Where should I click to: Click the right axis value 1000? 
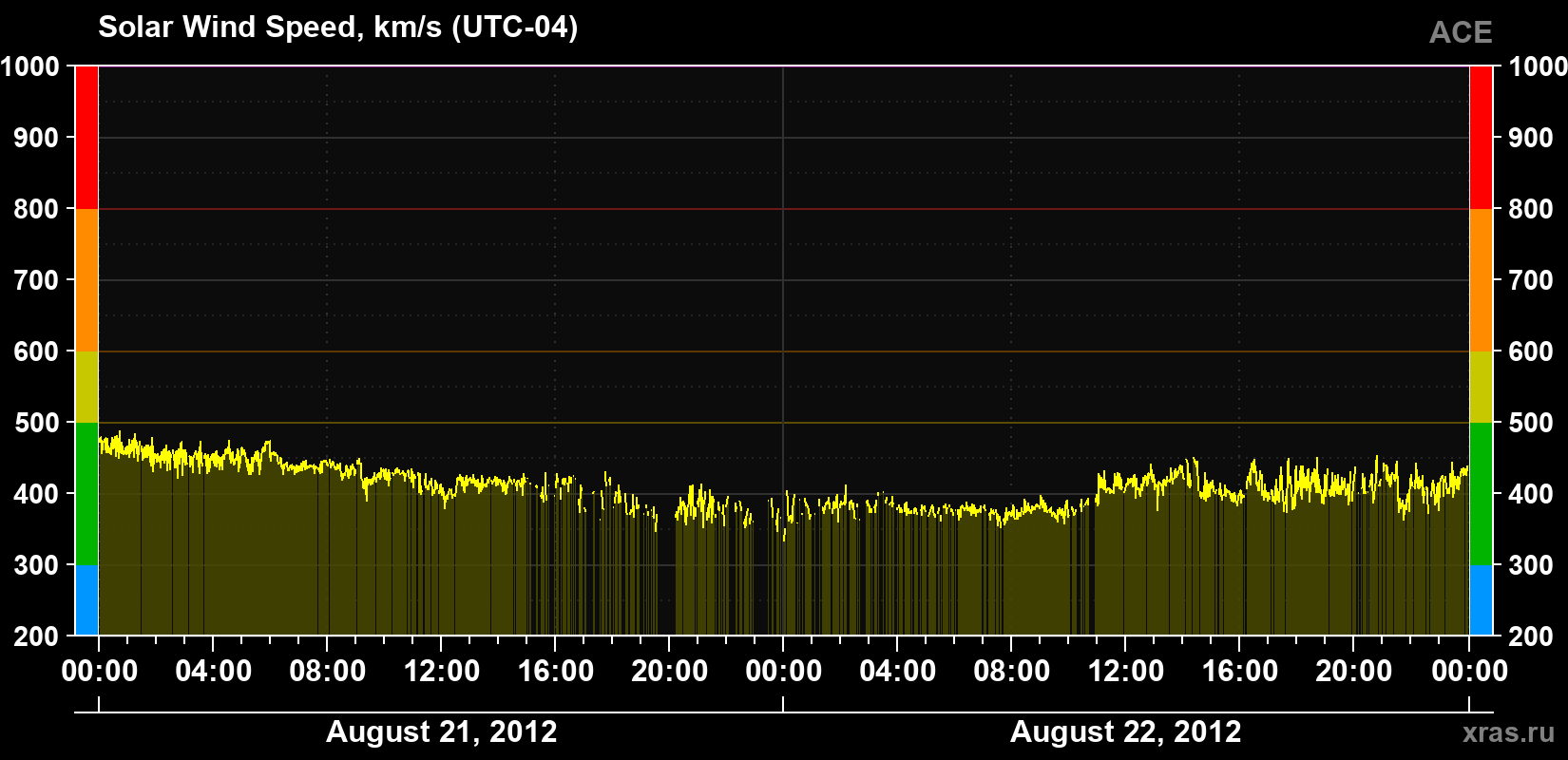pyautogui.click(x=1538, y=66)
